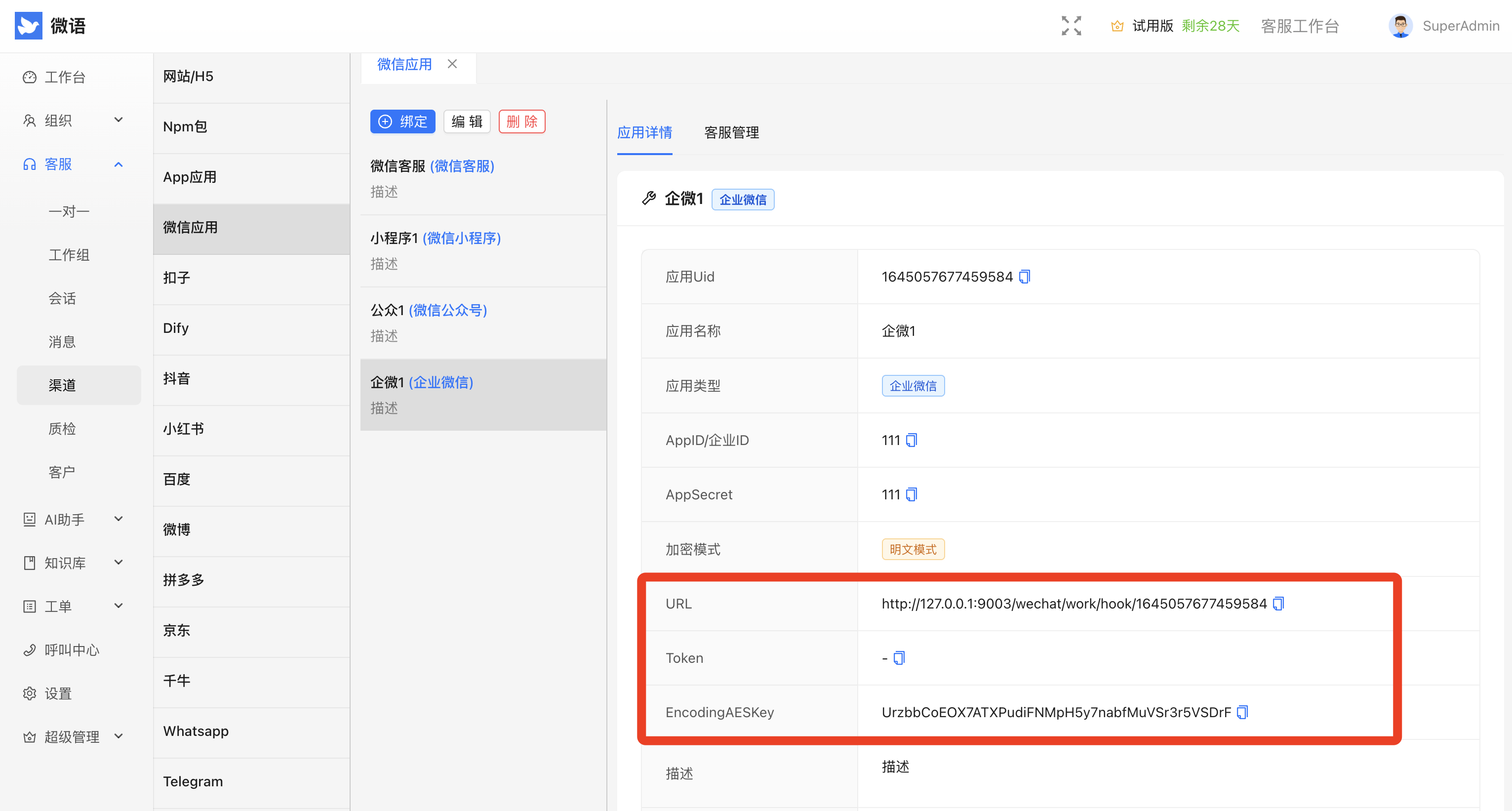Open 质检 submenu item
1512x811 pixels.
tap(62, 429)
